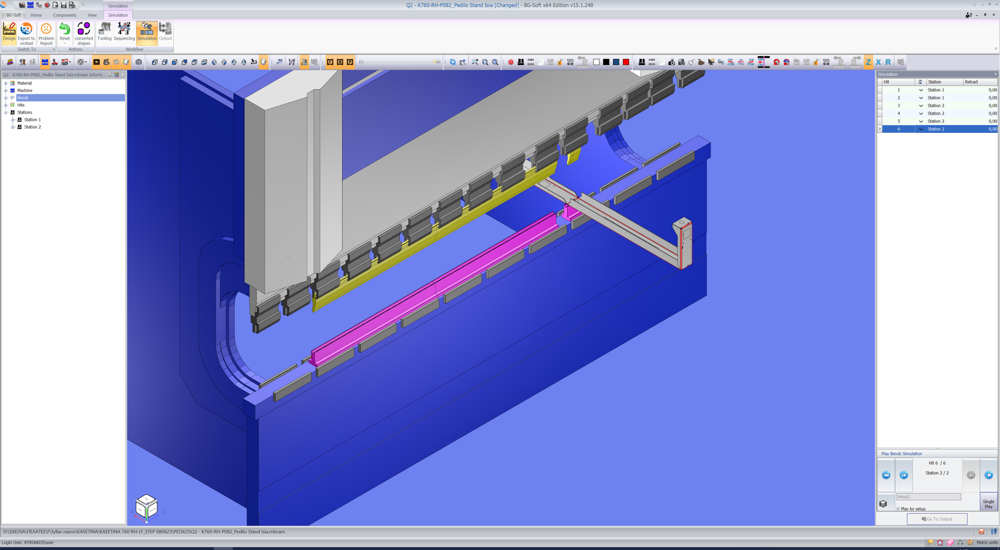The height and width of the screenshot is (550, 1000).
Task: Select the dark blue background color swatch
Action: point(616,62)
